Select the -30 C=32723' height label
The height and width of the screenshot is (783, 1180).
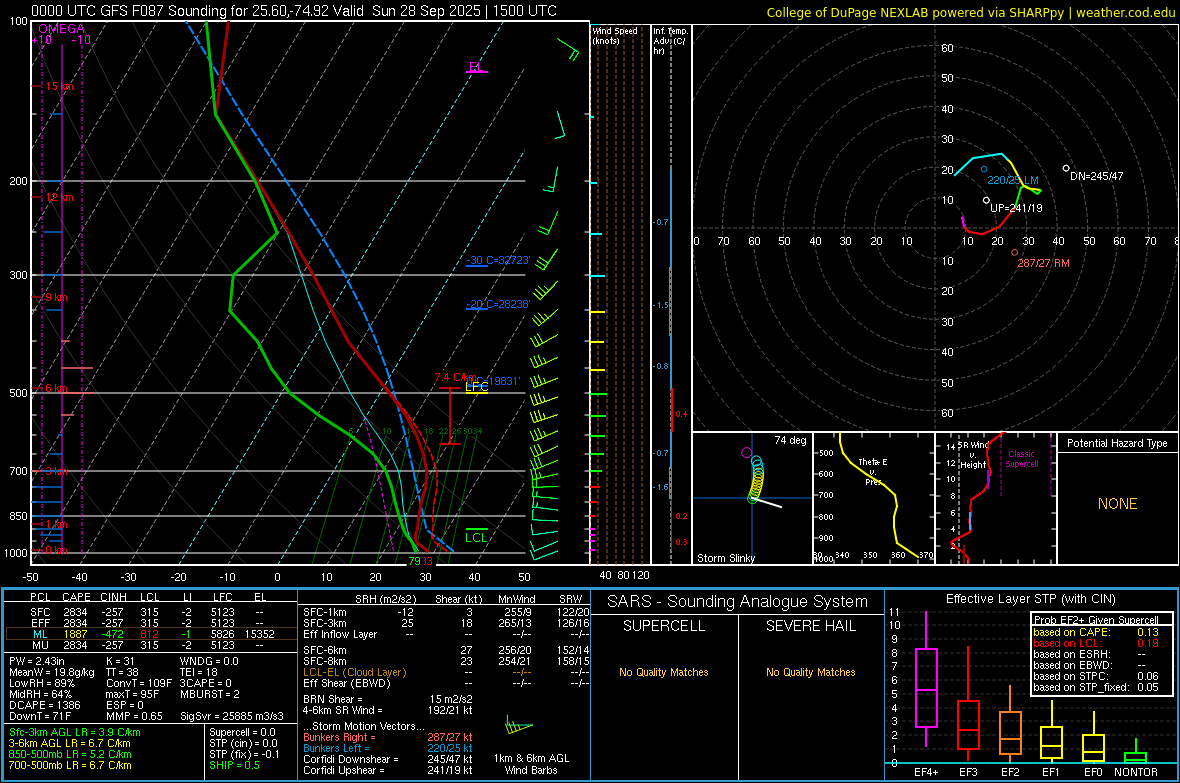click(x=498, y=260)
